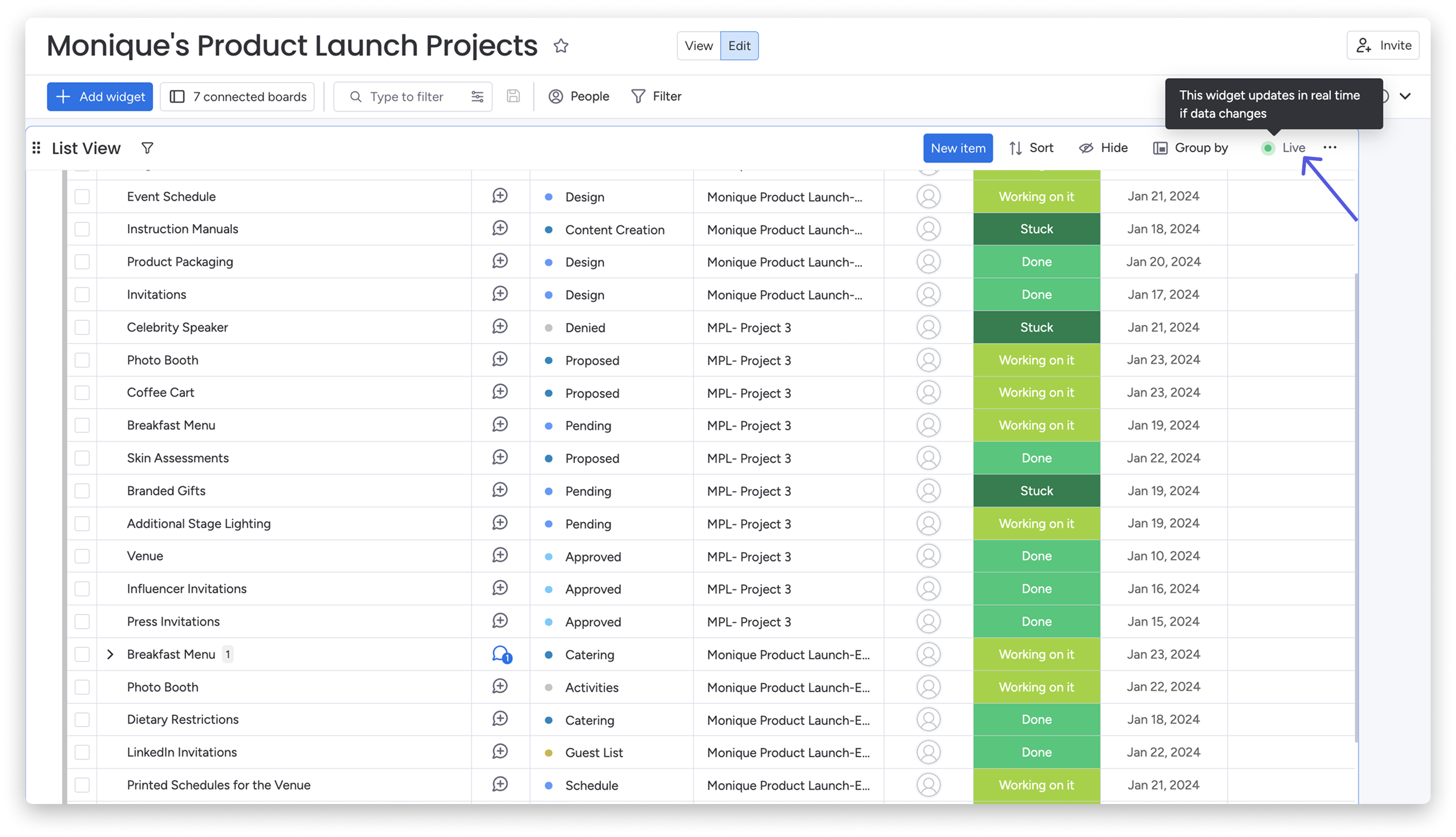The height and width of the screenshot is (837, 1456).
Task: Open the Sort options
Action: [1031, 148]
